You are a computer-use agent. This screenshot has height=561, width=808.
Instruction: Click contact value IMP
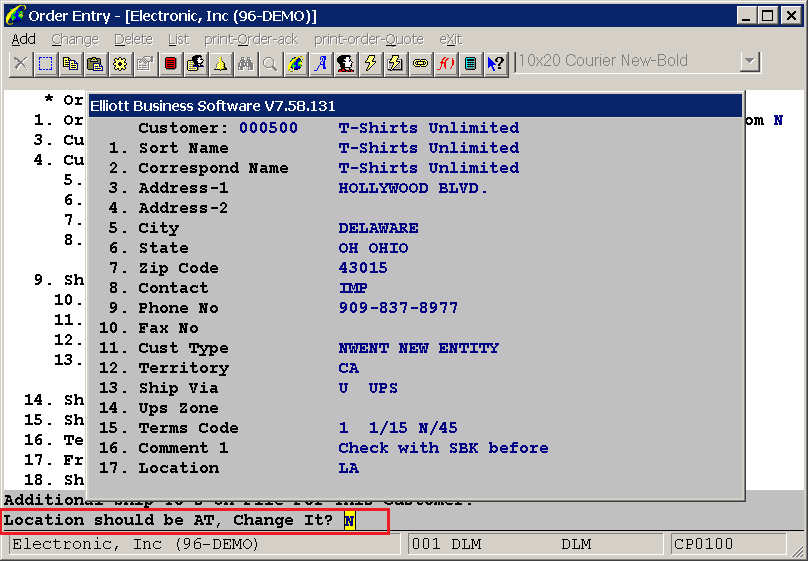pyautogui.click(x=353, y=288)
